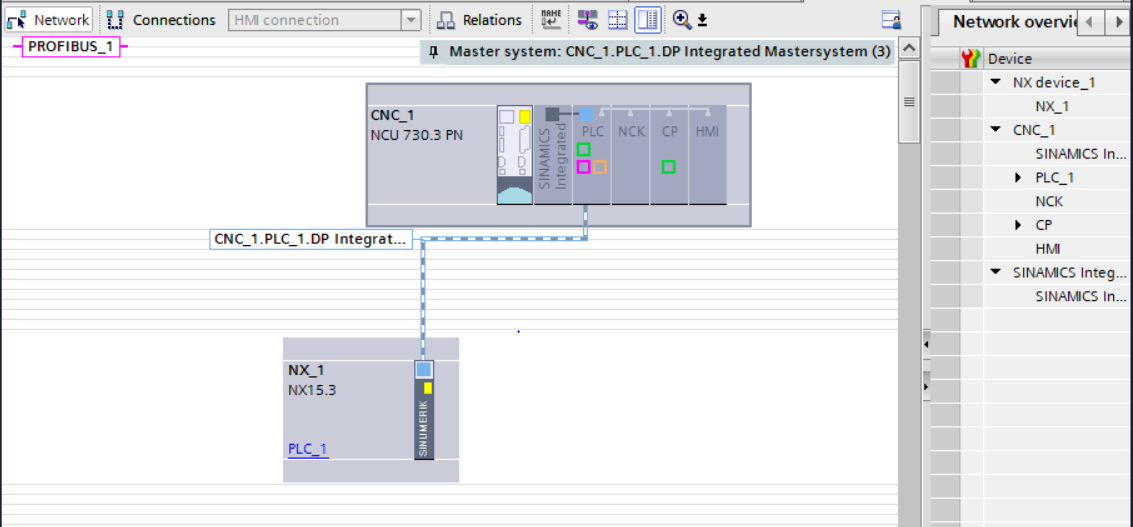Toggle the highlighted split view layout icon

tap(647, 20)
